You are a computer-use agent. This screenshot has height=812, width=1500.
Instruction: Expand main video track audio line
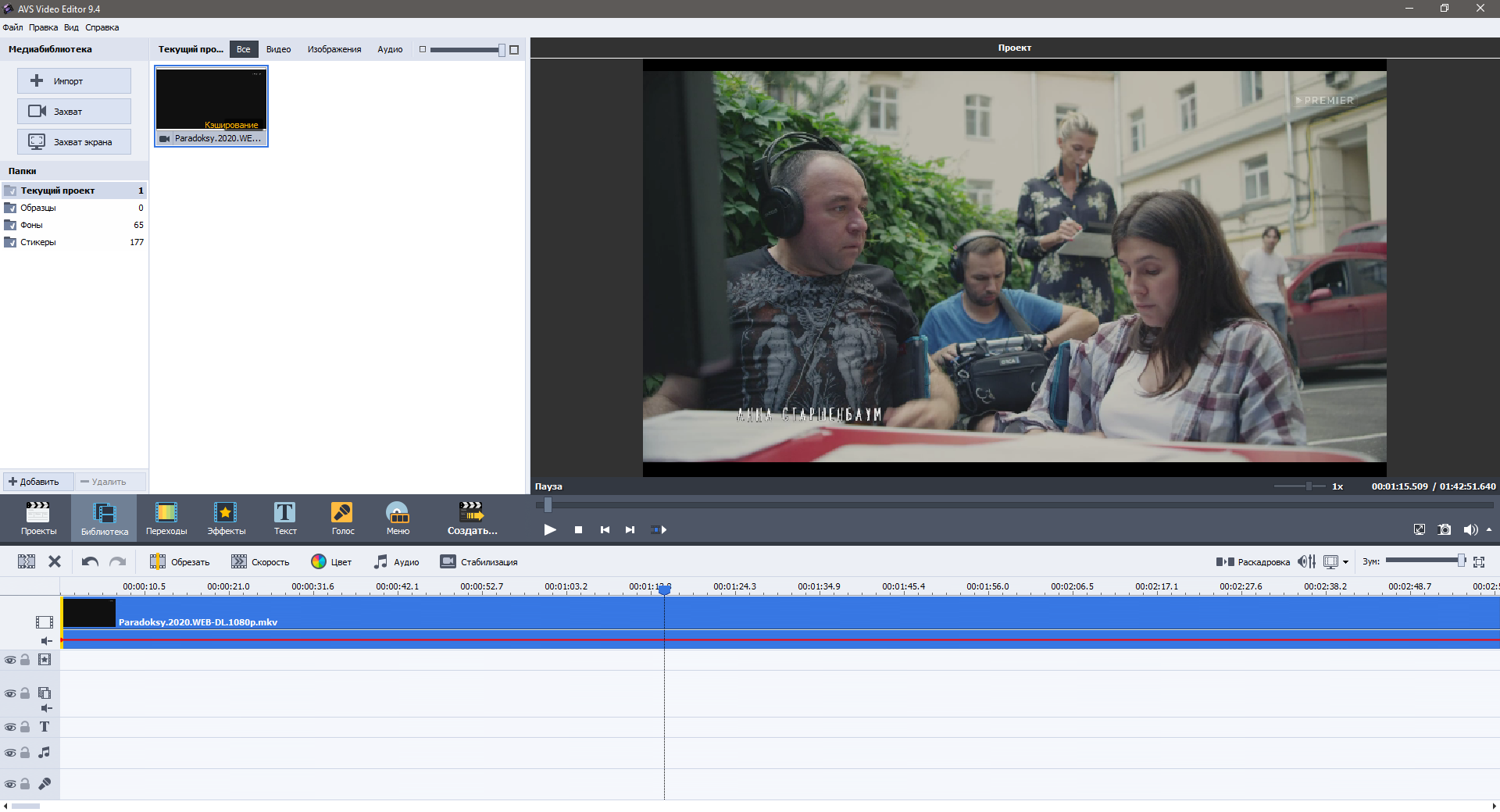[47, 641]
